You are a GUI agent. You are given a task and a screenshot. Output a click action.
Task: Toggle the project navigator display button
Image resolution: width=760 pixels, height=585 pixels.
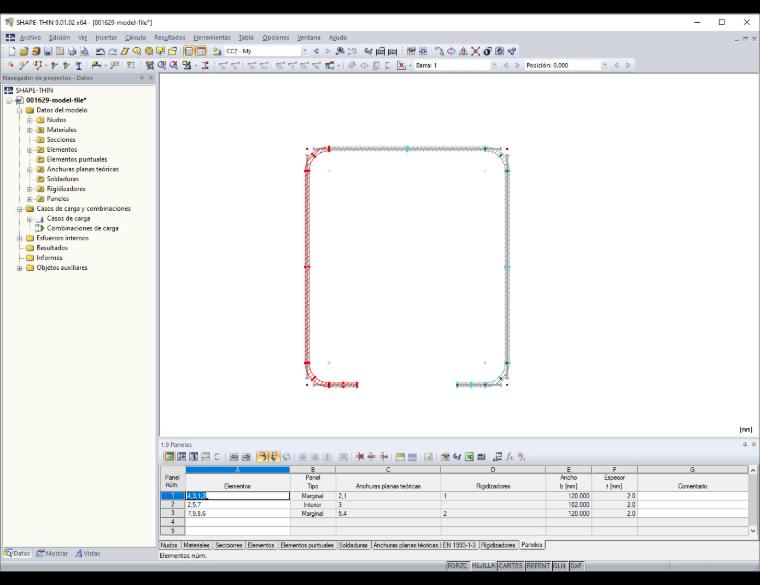coord(189,51)
